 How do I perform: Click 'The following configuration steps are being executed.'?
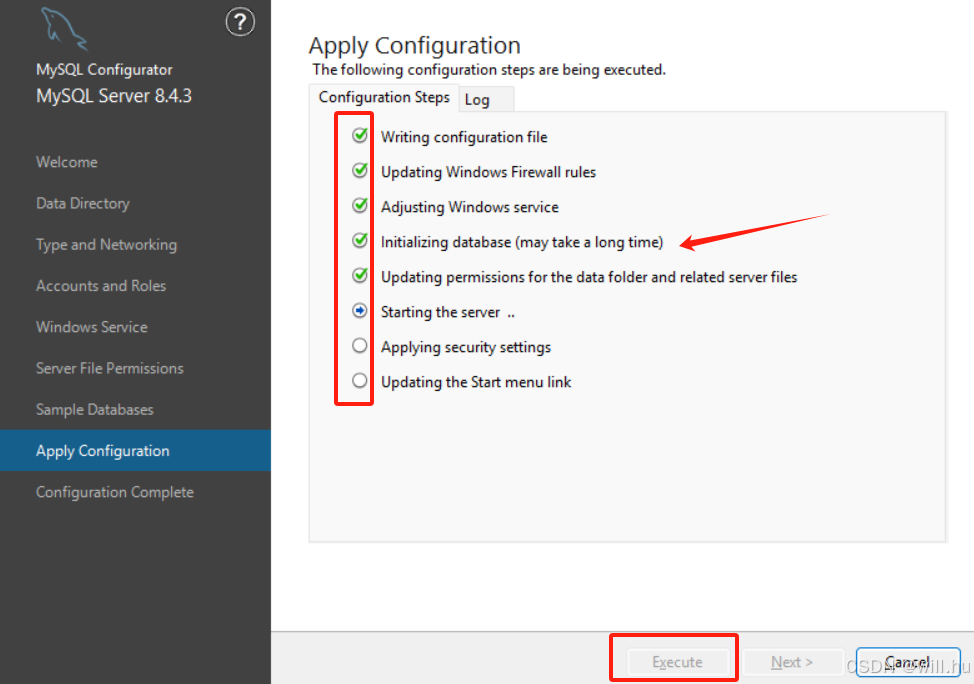pos(489,70)
